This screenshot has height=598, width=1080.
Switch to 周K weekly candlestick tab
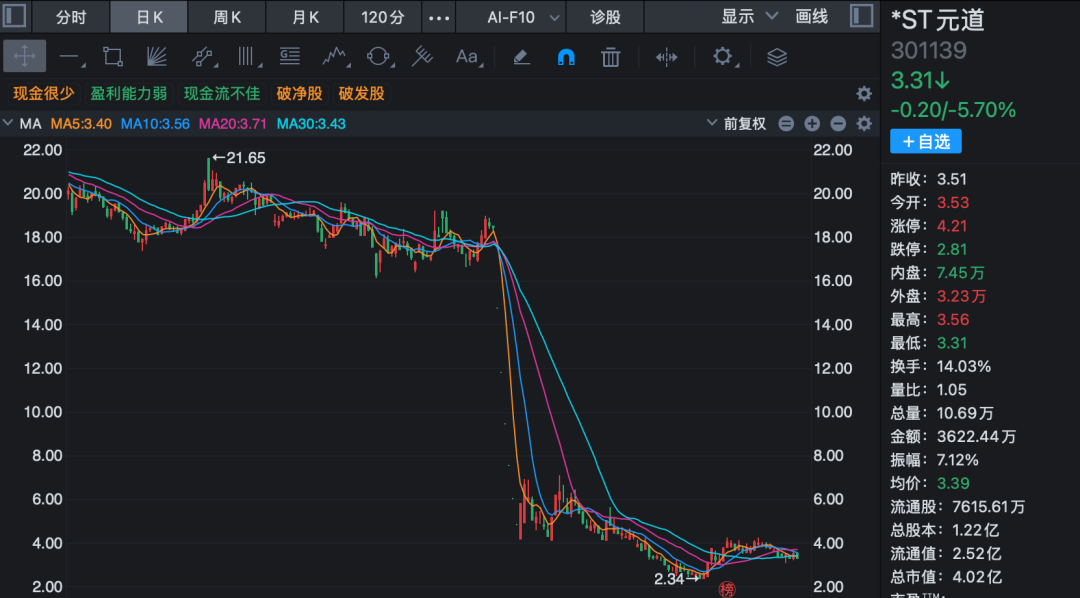pos(227,17)
